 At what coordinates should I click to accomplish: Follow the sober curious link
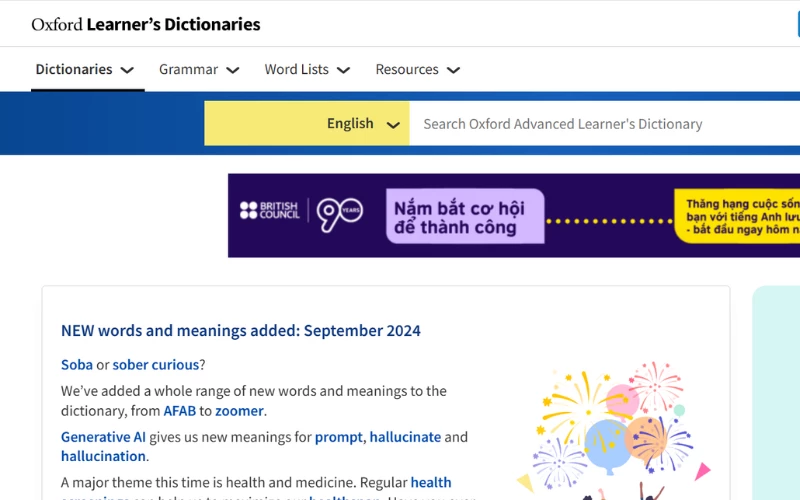156,365
